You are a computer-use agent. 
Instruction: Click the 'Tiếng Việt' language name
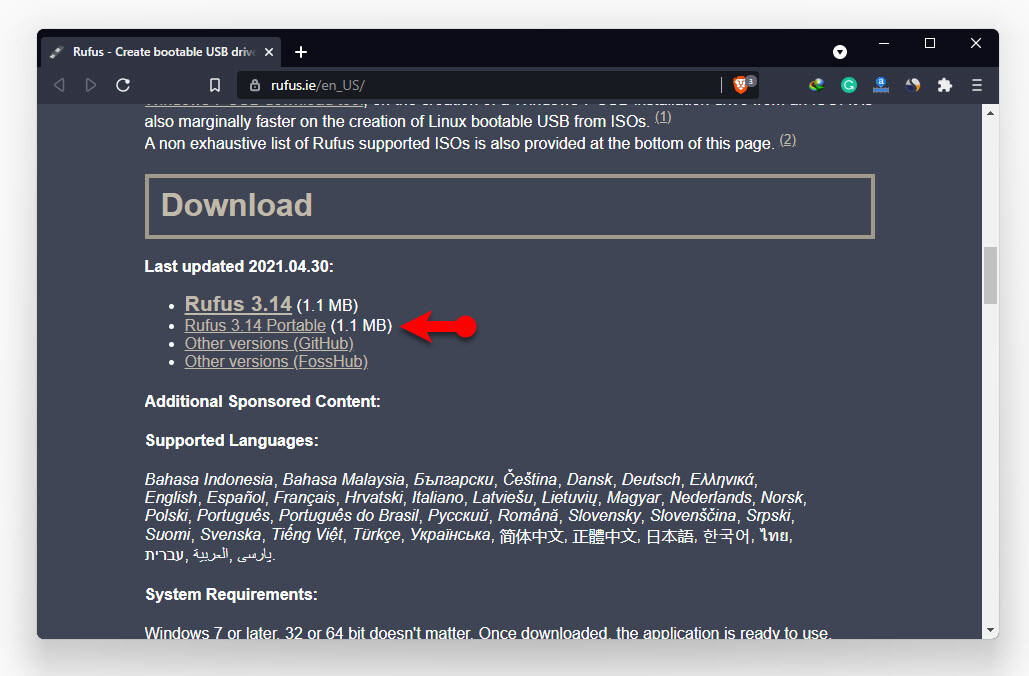point(307,535)
